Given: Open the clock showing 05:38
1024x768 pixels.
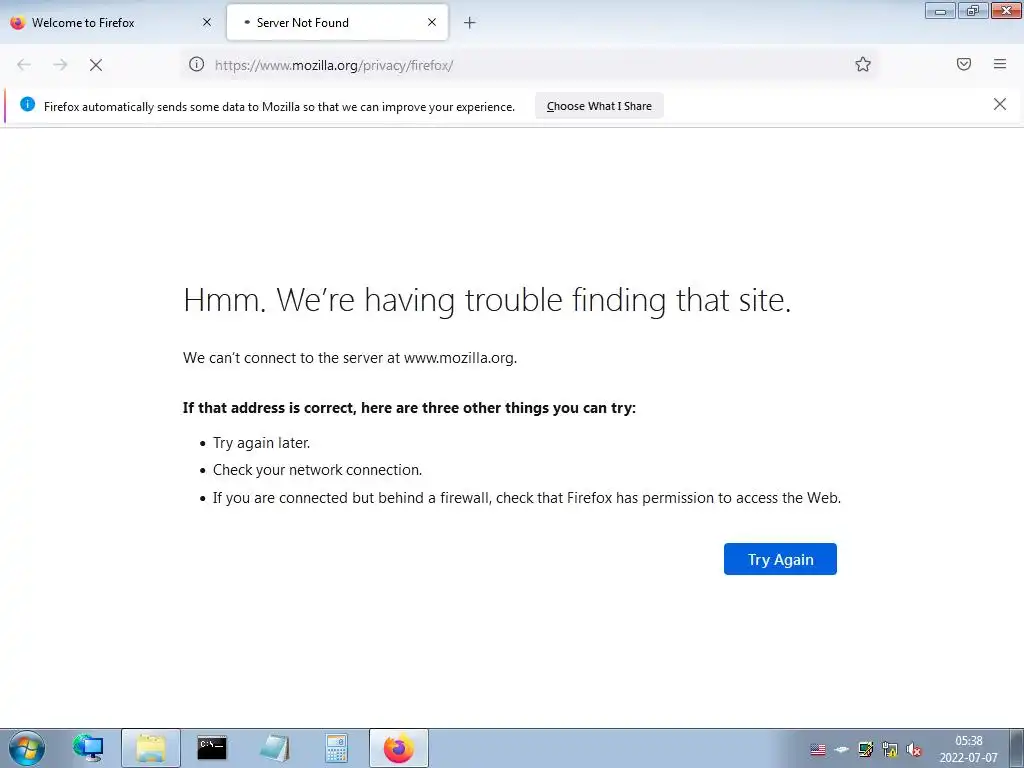Looking at the screenshot, I should click(x=968, y=749).
